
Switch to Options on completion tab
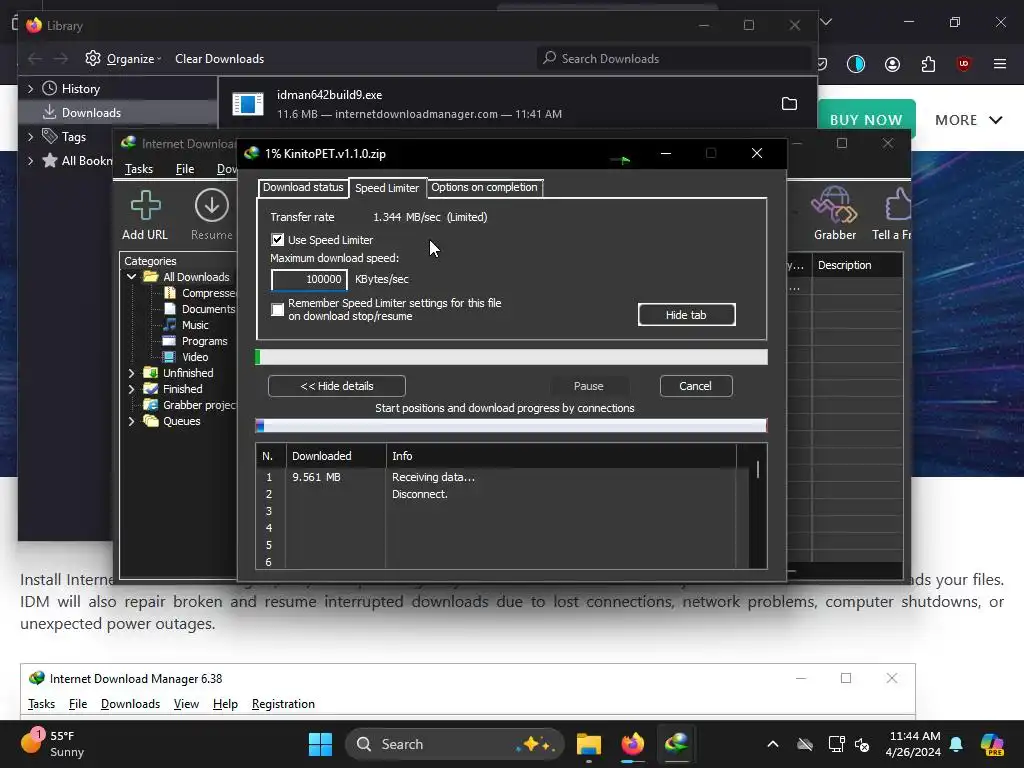coord(485,187)
